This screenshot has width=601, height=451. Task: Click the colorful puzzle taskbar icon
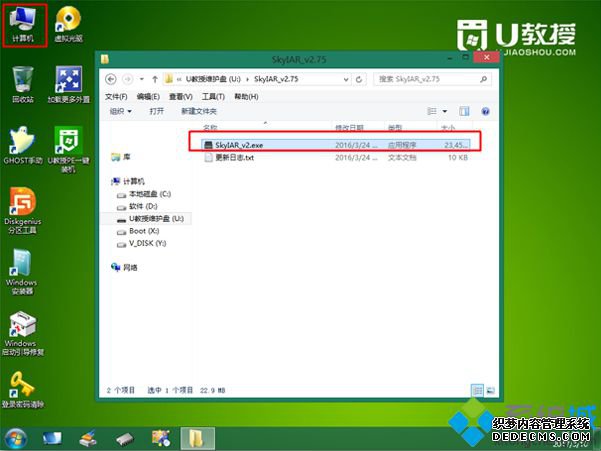161,438
